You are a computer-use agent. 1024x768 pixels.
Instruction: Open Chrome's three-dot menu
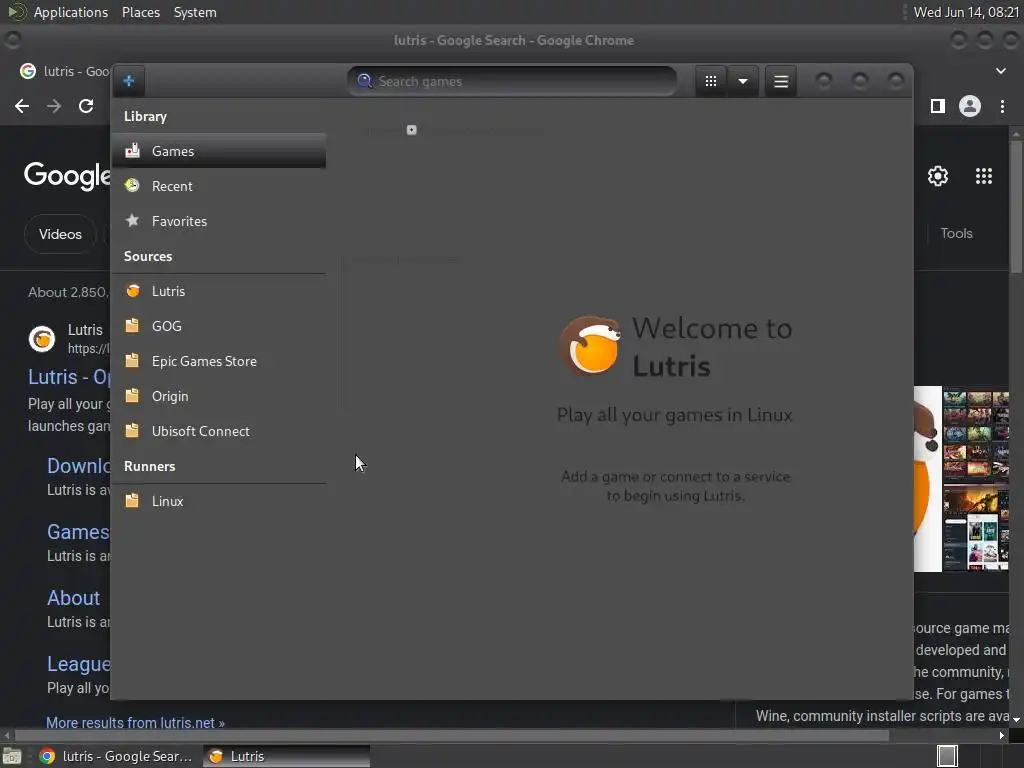point(1002,106)
